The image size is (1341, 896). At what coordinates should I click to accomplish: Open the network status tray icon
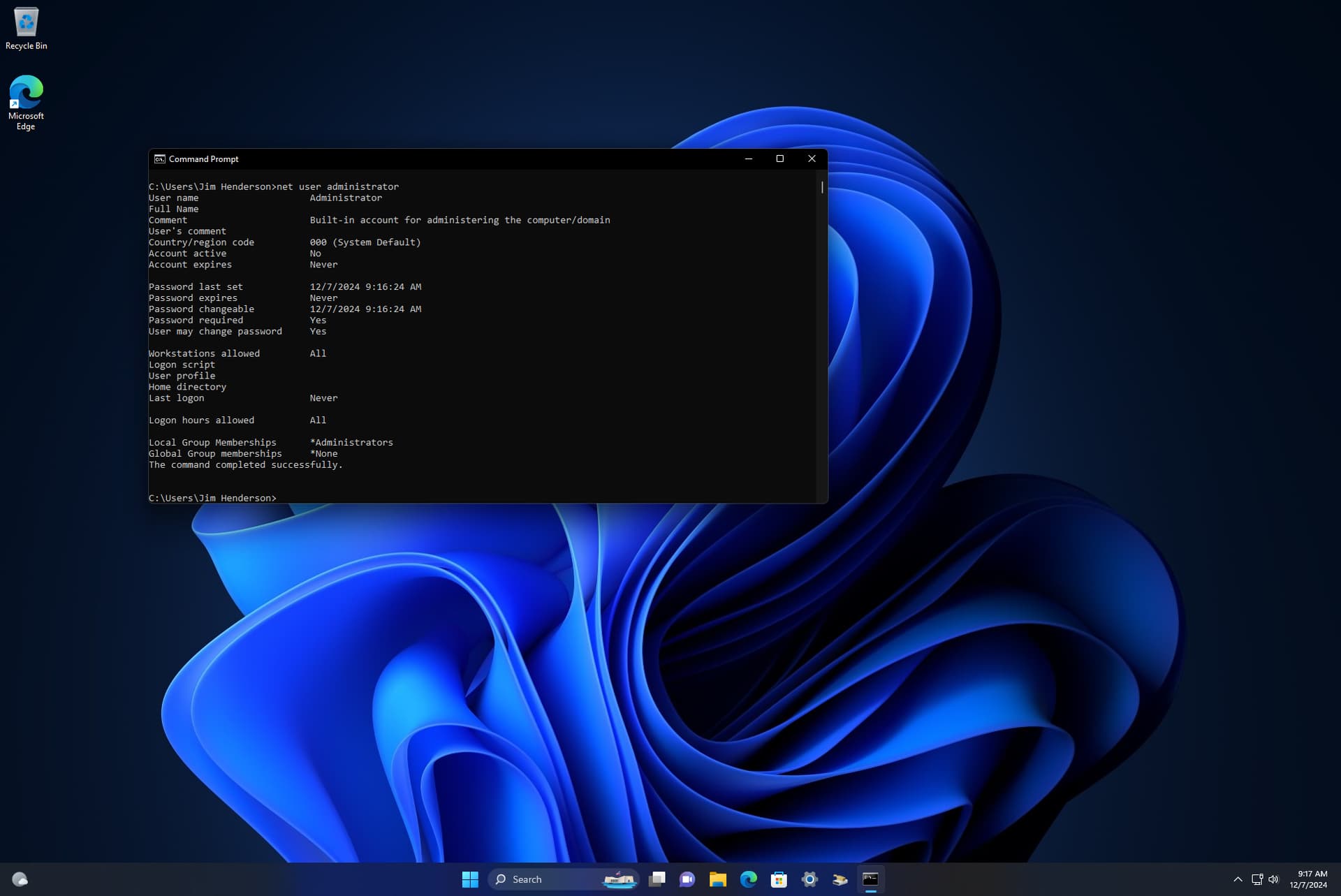click(x=1256, y=879)
